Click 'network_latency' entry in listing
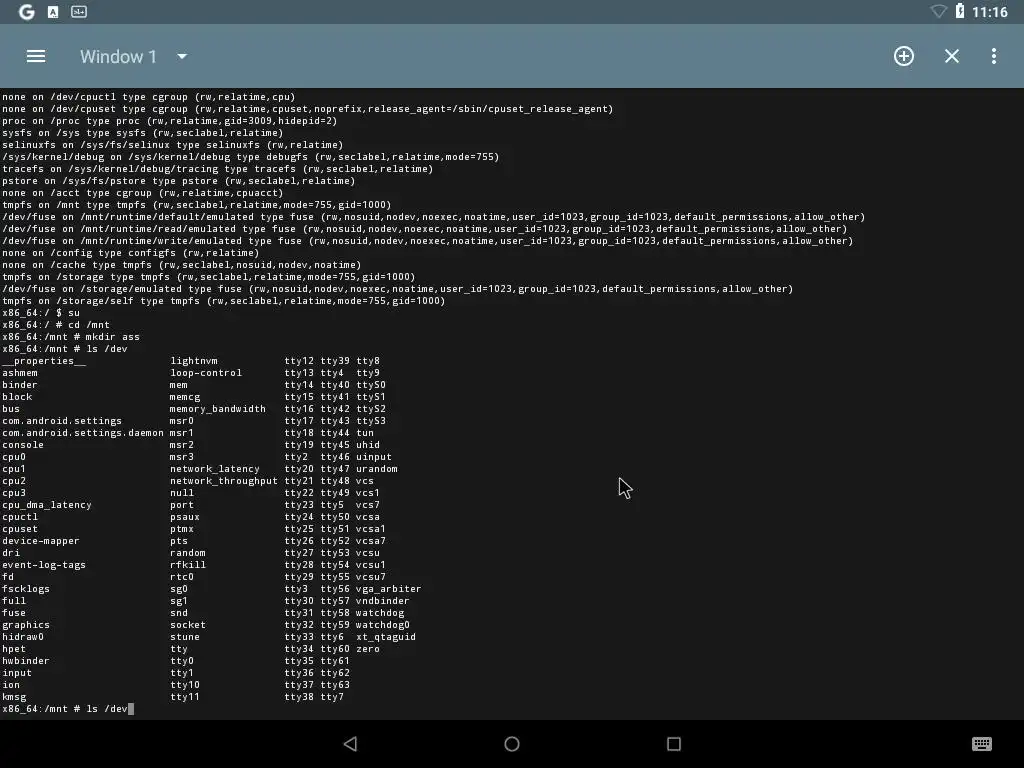 215,469
